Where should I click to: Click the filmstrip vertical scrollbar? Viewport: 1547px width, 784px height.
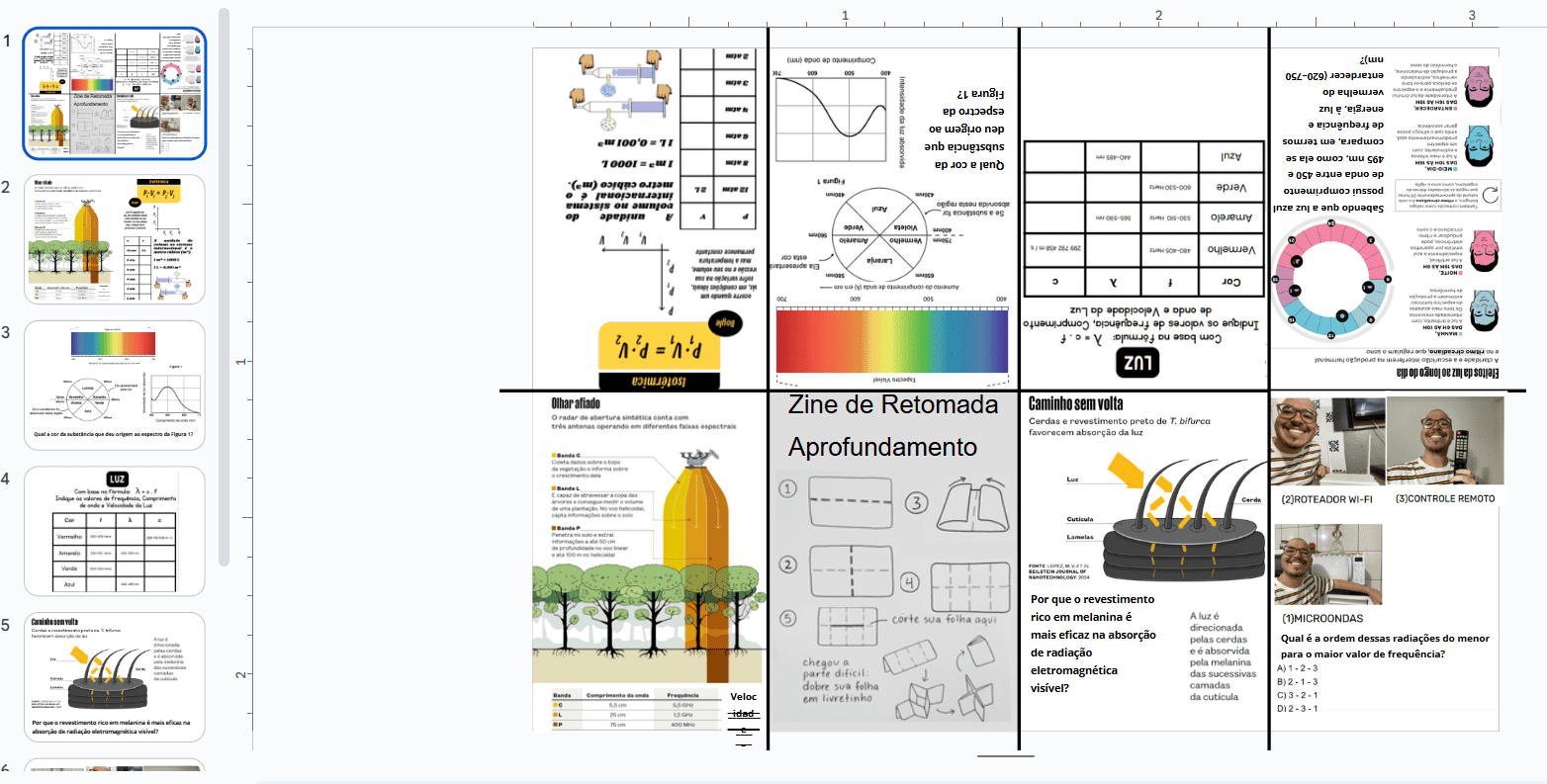pyautogui.click(x=225, y=287)
